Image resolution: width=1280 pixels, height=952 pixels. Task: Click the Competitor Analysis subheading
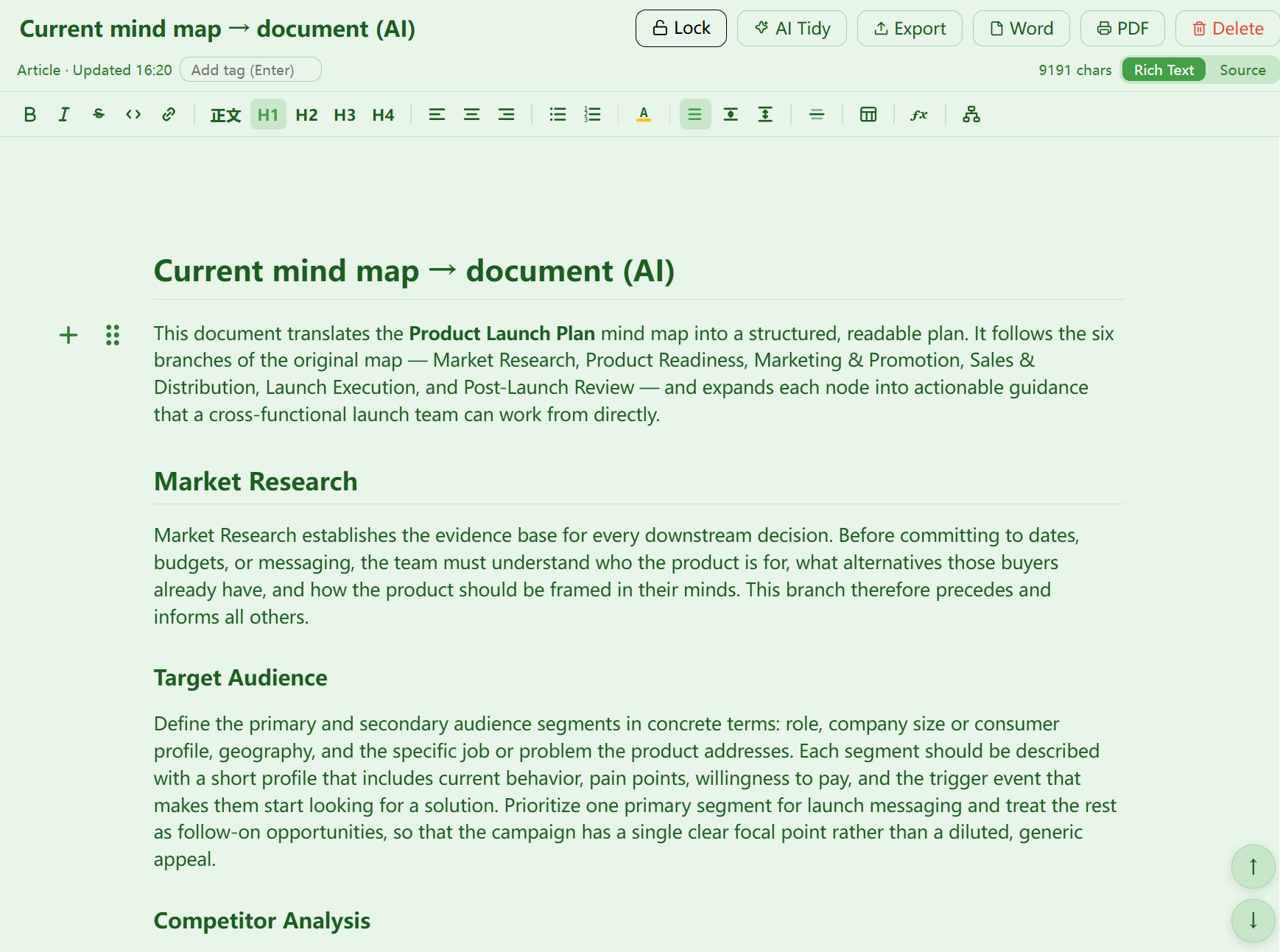pyautogui.click(x=262, y=920)
